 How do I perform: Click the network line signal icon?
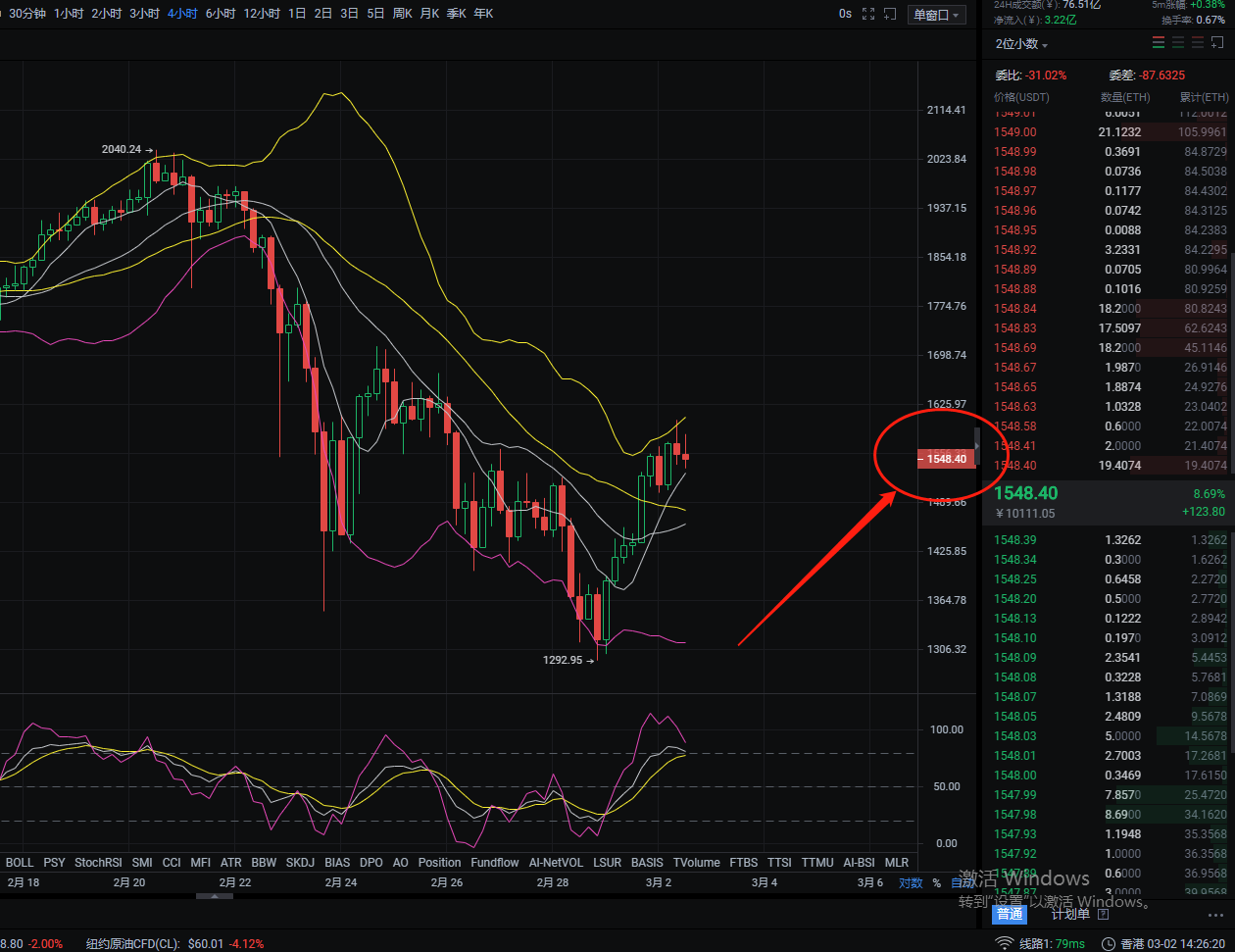point(1004,943)
